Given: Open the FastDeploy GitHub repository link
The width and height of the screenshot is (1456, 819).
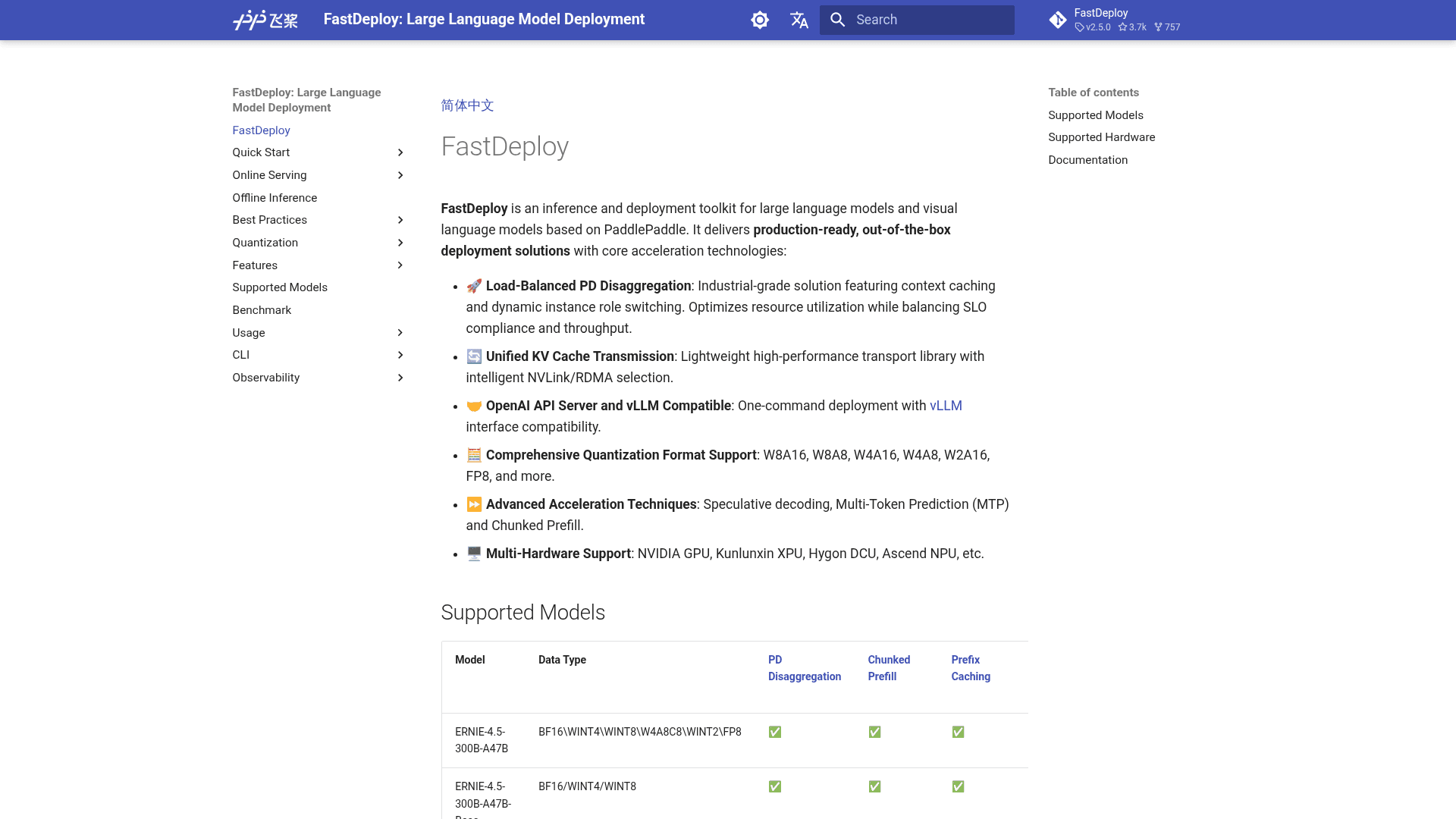Looking at the screenshot, I should click(1115, 20).
